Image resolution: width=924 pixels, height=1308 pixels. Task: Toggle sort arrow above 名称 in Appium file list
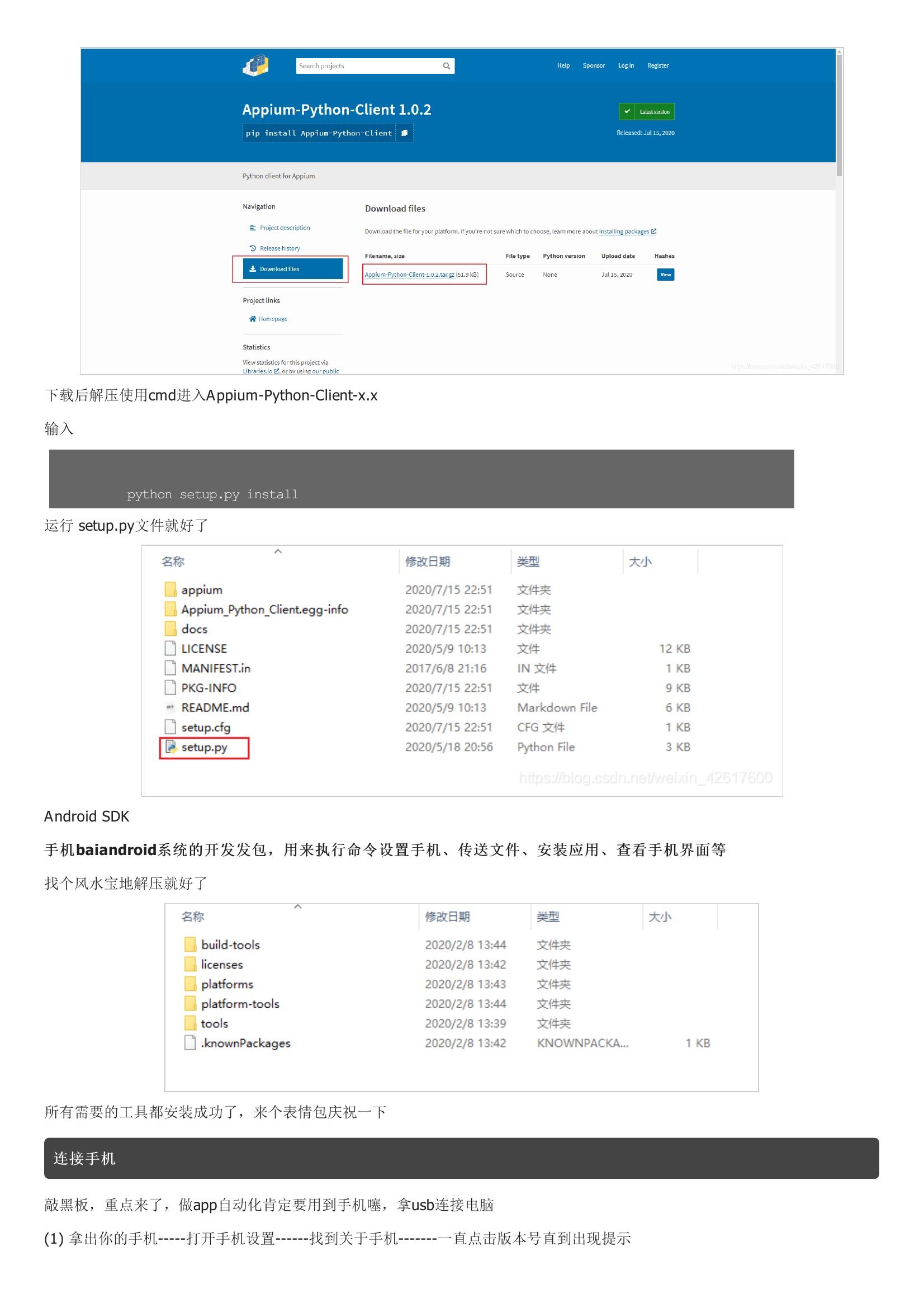click(x=278, y=551)
